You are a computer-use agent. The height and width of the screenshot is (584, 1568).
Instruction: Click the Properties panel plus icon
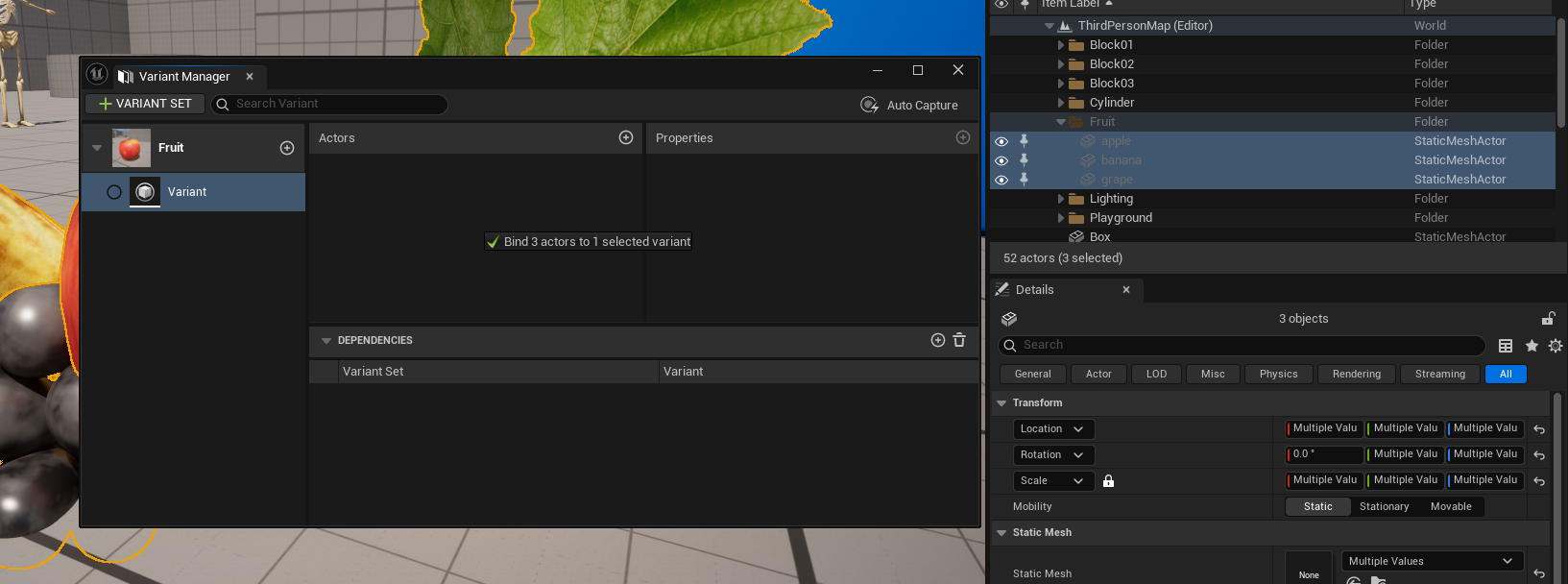(963, 137)
